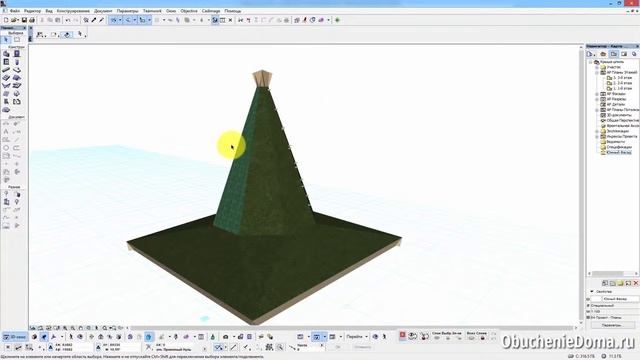Select the Morph tool
Viewport: 640px width, 360px height.
pyautogui.click(x=17, y=94)
